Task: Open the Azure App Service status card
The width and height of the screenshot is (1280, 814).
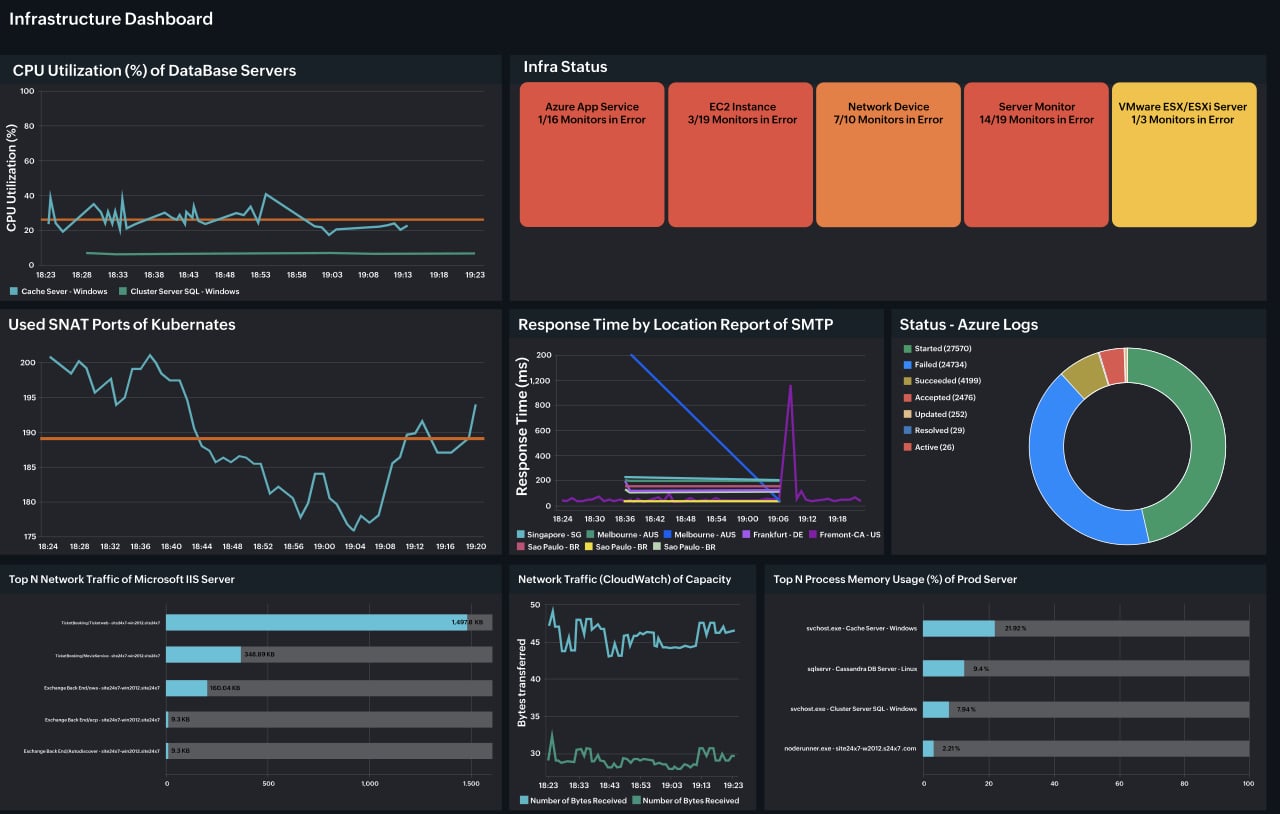Action: click(592, 155)
